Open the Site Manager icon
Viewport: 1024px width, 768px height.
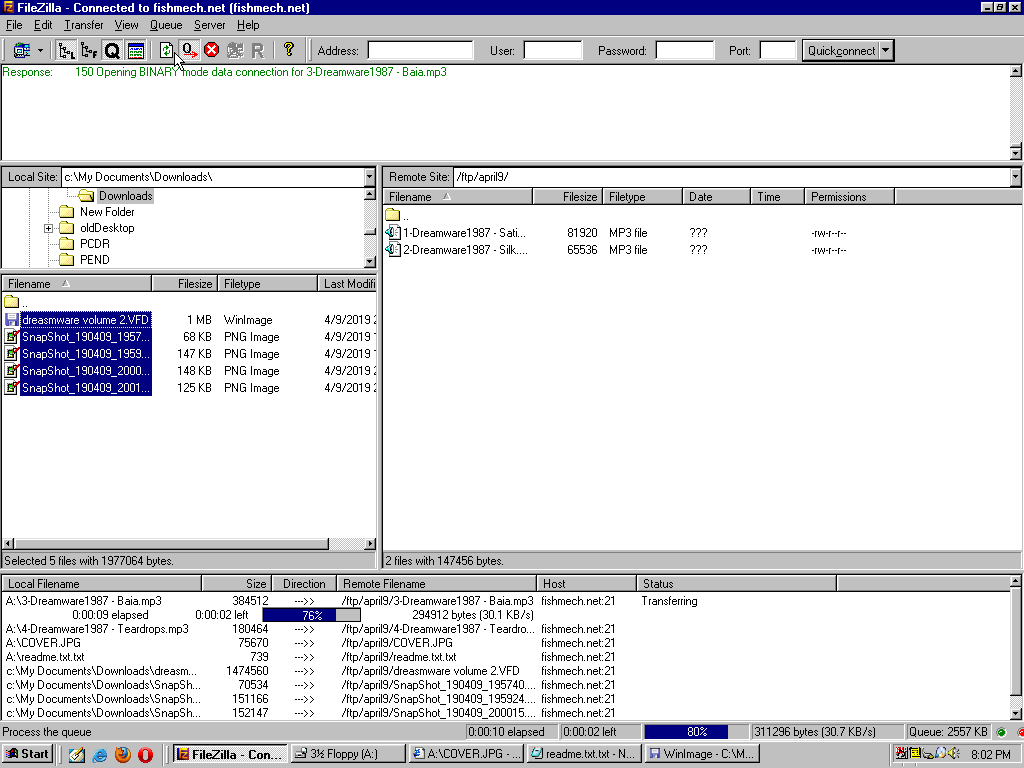pos(21,50)
